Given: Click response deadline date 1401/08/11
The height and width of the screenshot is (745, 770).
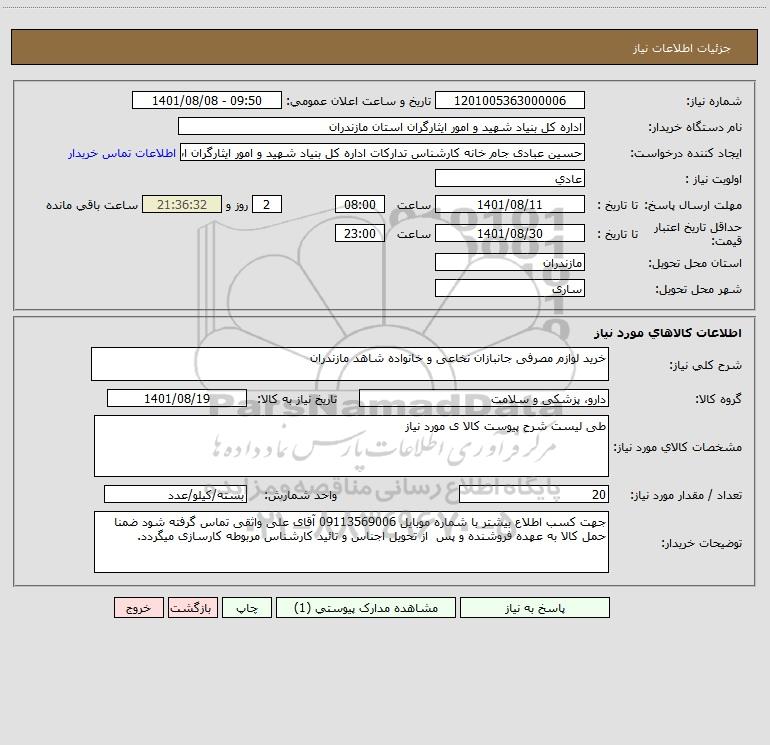Looking at the screenshot, I should click(510, 204).
